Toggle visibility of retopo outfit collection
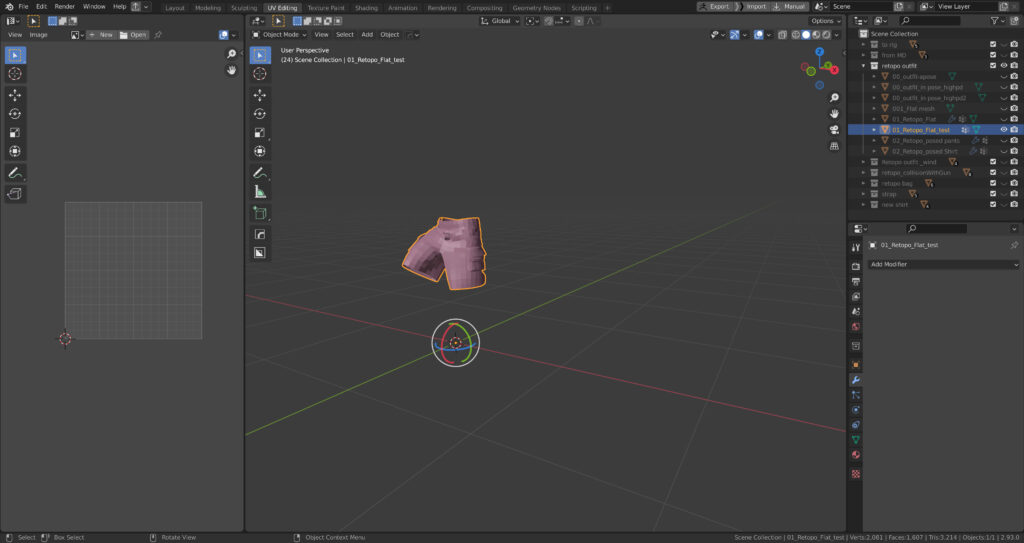 point(1003,66)
